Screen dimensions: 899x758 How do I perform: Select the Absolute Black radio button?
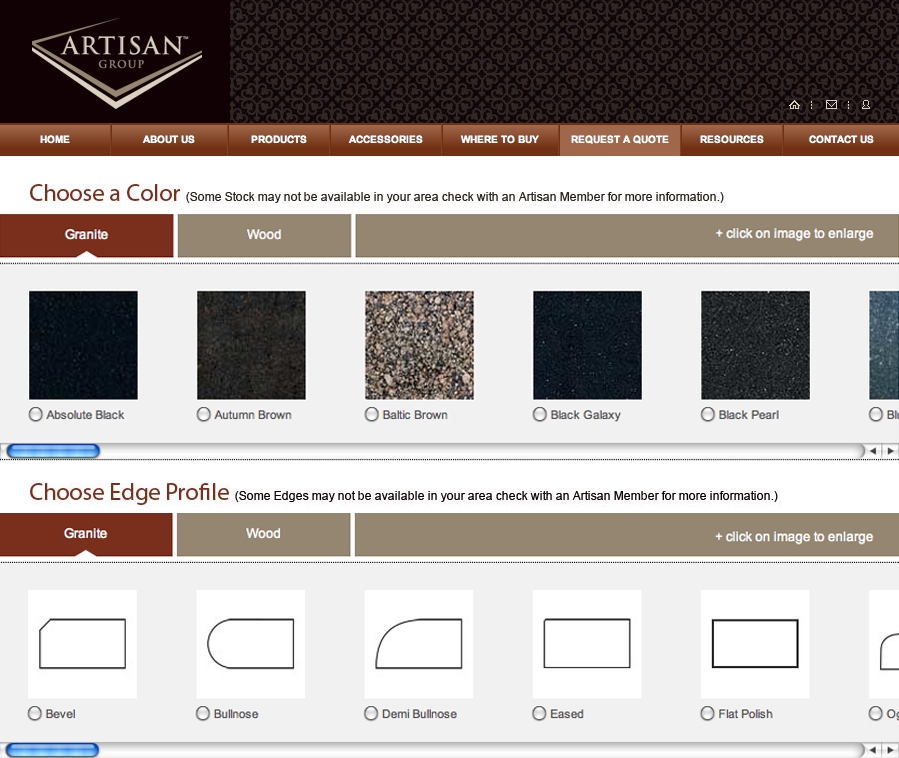pyautogui.click(x=36, y=414)
